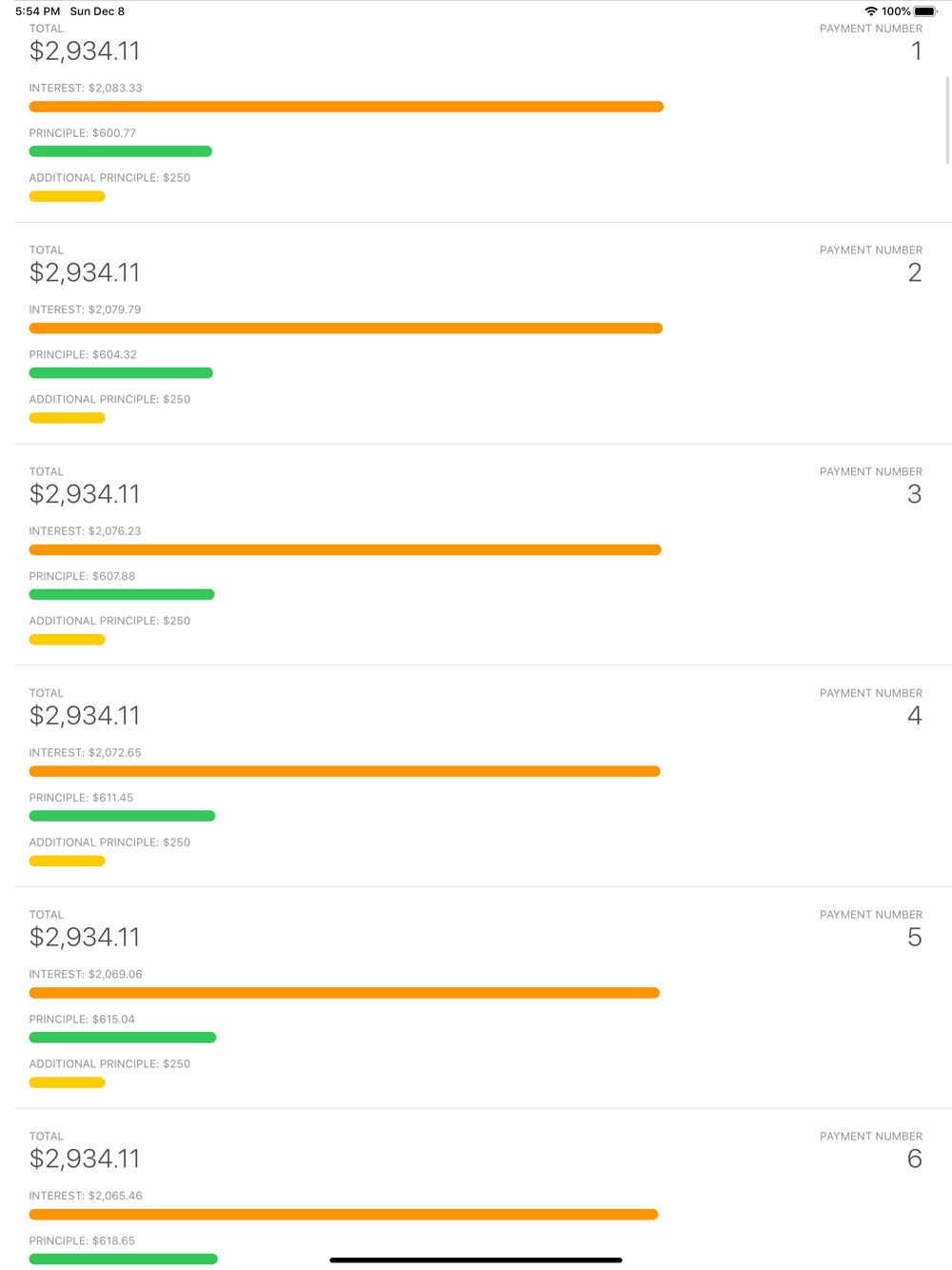Select the green principle bar for payment 4
This screenshot has height=1270, width=952.
pos(122,816)
